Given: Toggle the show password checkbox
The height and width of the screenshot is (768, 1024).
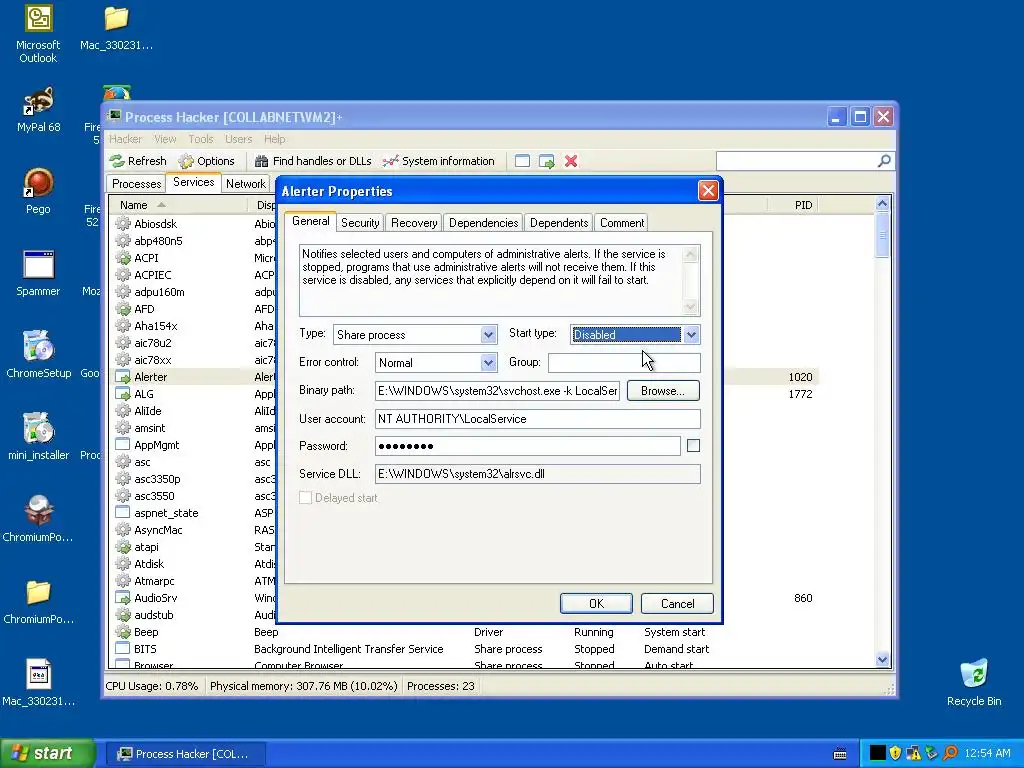Looking at the screenshot, I should [x=694, y=445].
